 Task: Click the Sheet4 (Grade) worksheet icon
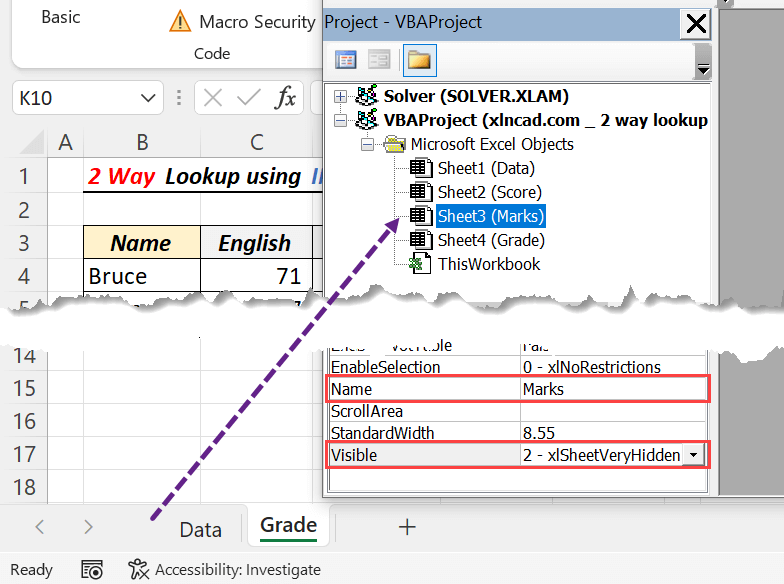pyautogui.click(x=420, y=240)
